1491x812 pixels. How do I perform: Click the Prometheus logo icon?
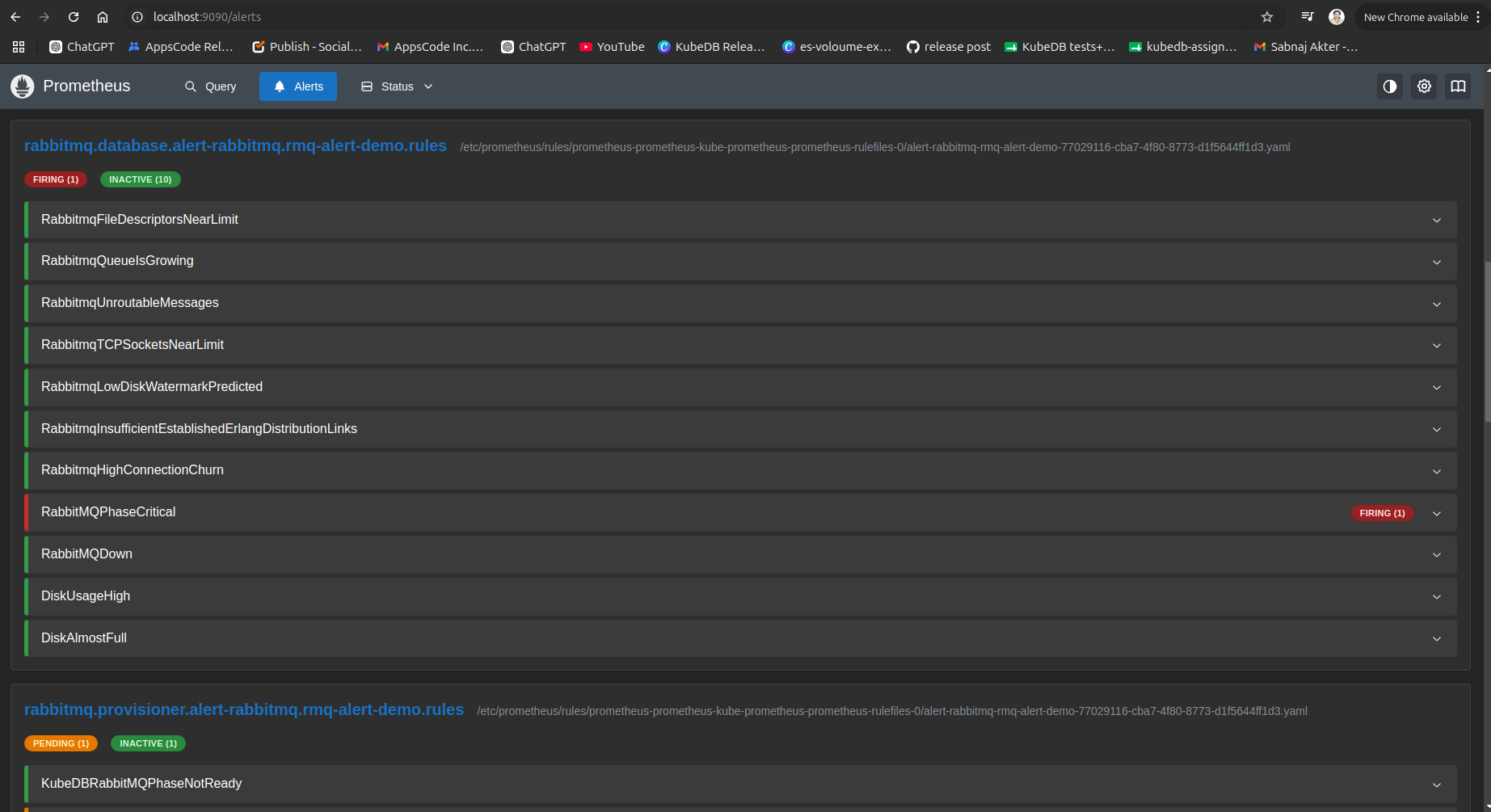pyautogui.click(x=23, y=86)
